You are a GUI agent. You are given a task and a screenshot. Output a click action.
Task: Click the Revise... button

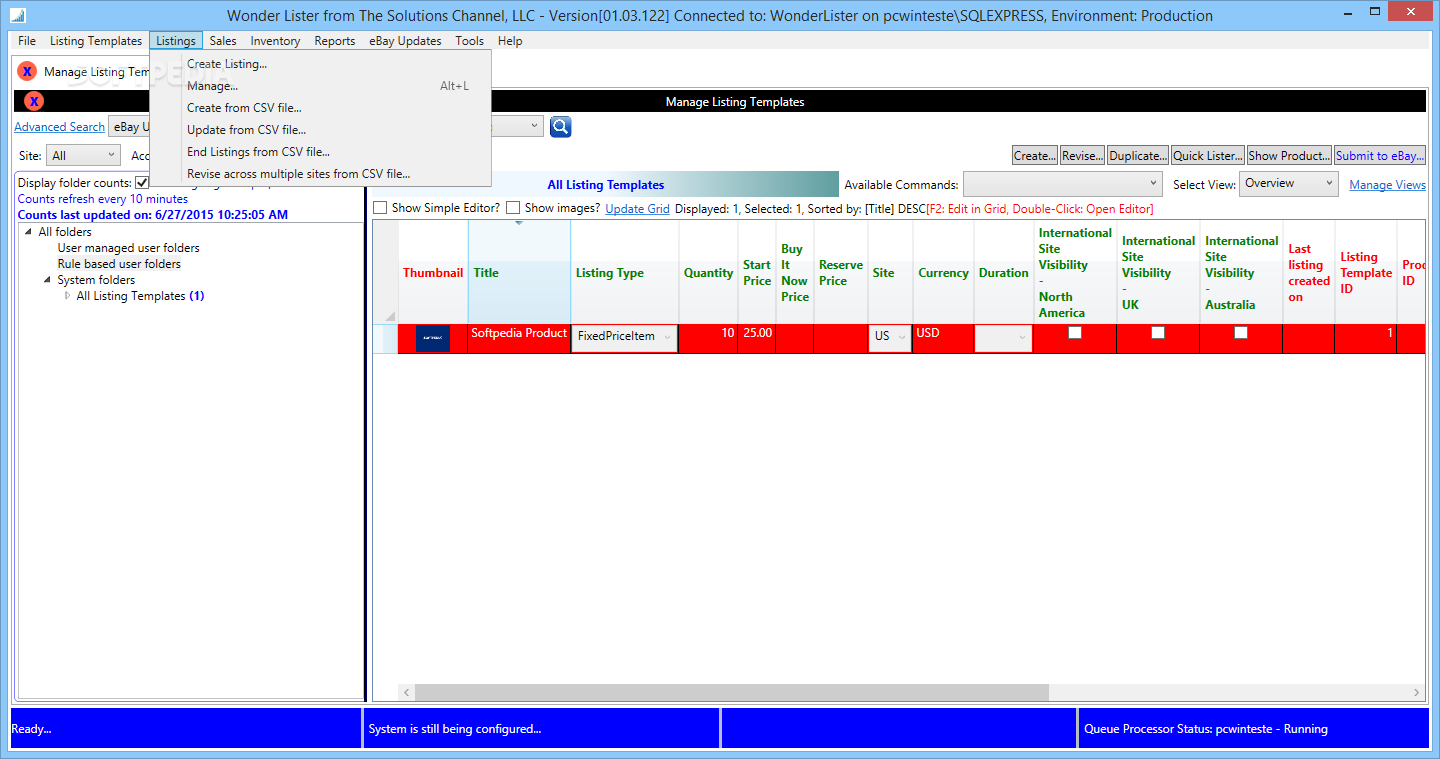click(1082, 156)
